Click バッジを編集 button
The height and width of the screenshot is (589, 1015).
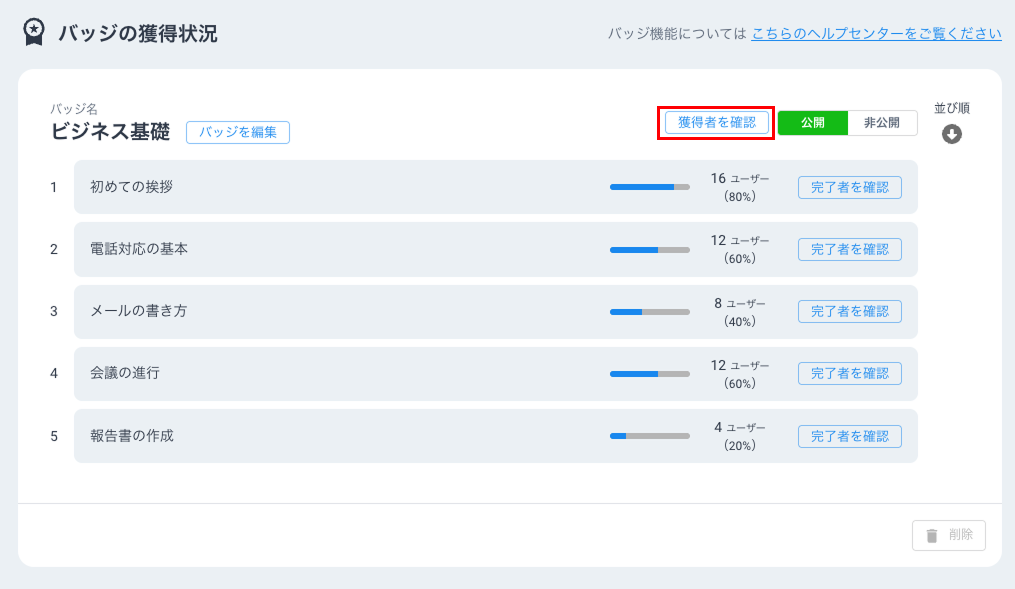coord(238,132)
